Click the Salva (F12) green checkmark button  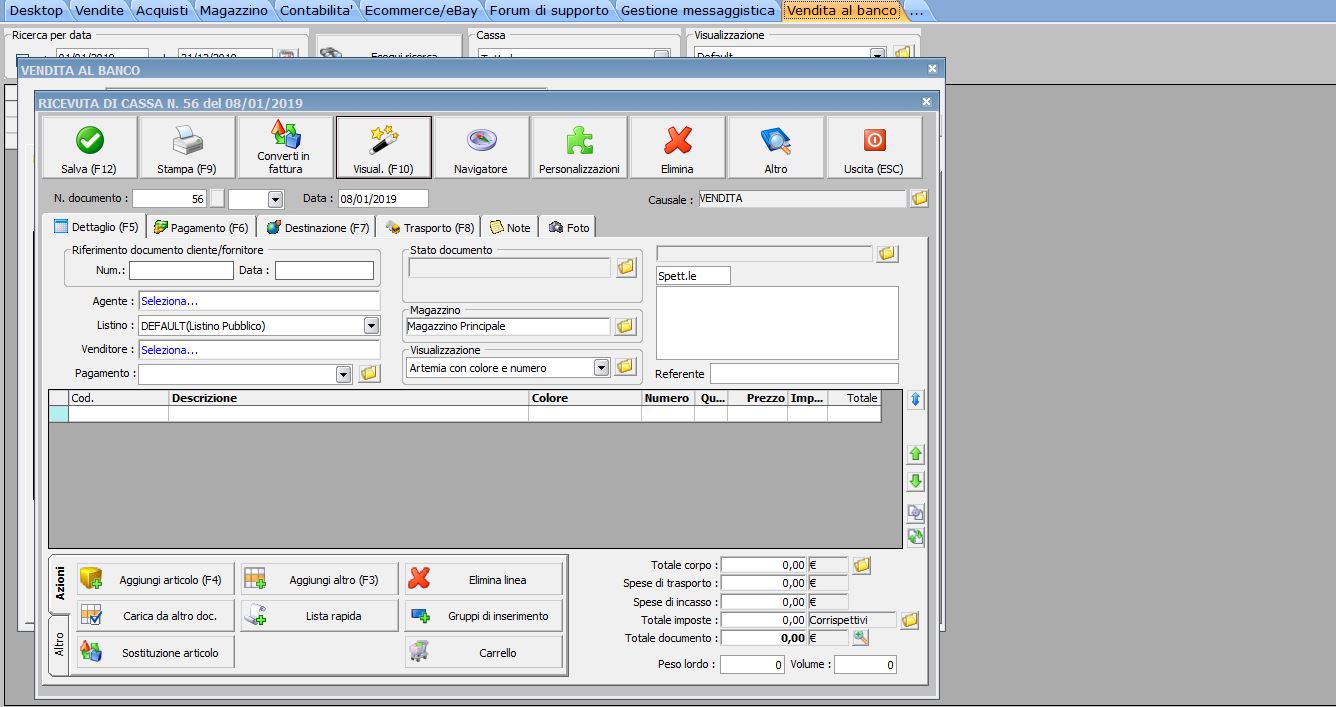(89, 147)
